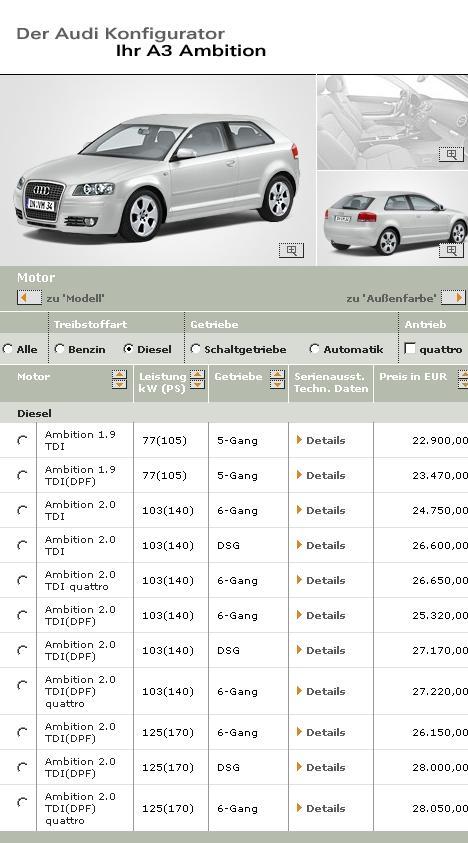Choose Schaltgetriebe transmission filter
The height and width of the screenshot is (843, 468).
pos(195,349)
